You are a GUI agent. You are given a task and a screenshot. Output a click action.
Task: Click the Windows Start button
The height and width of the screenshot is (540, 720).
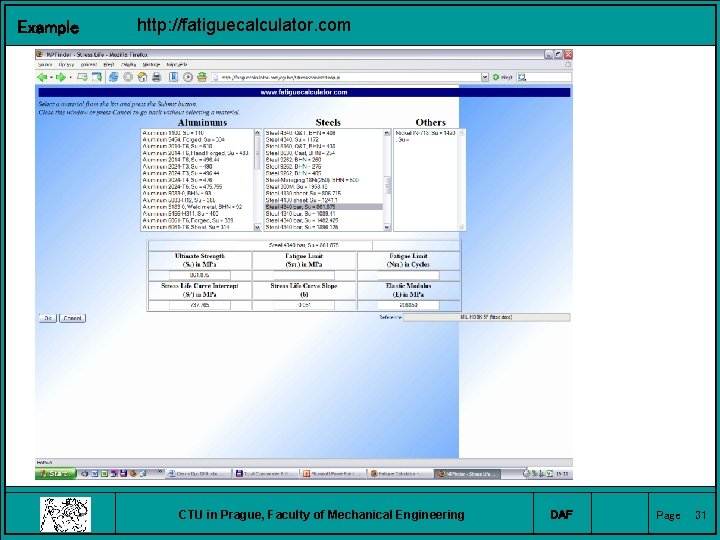click(55, 473)
